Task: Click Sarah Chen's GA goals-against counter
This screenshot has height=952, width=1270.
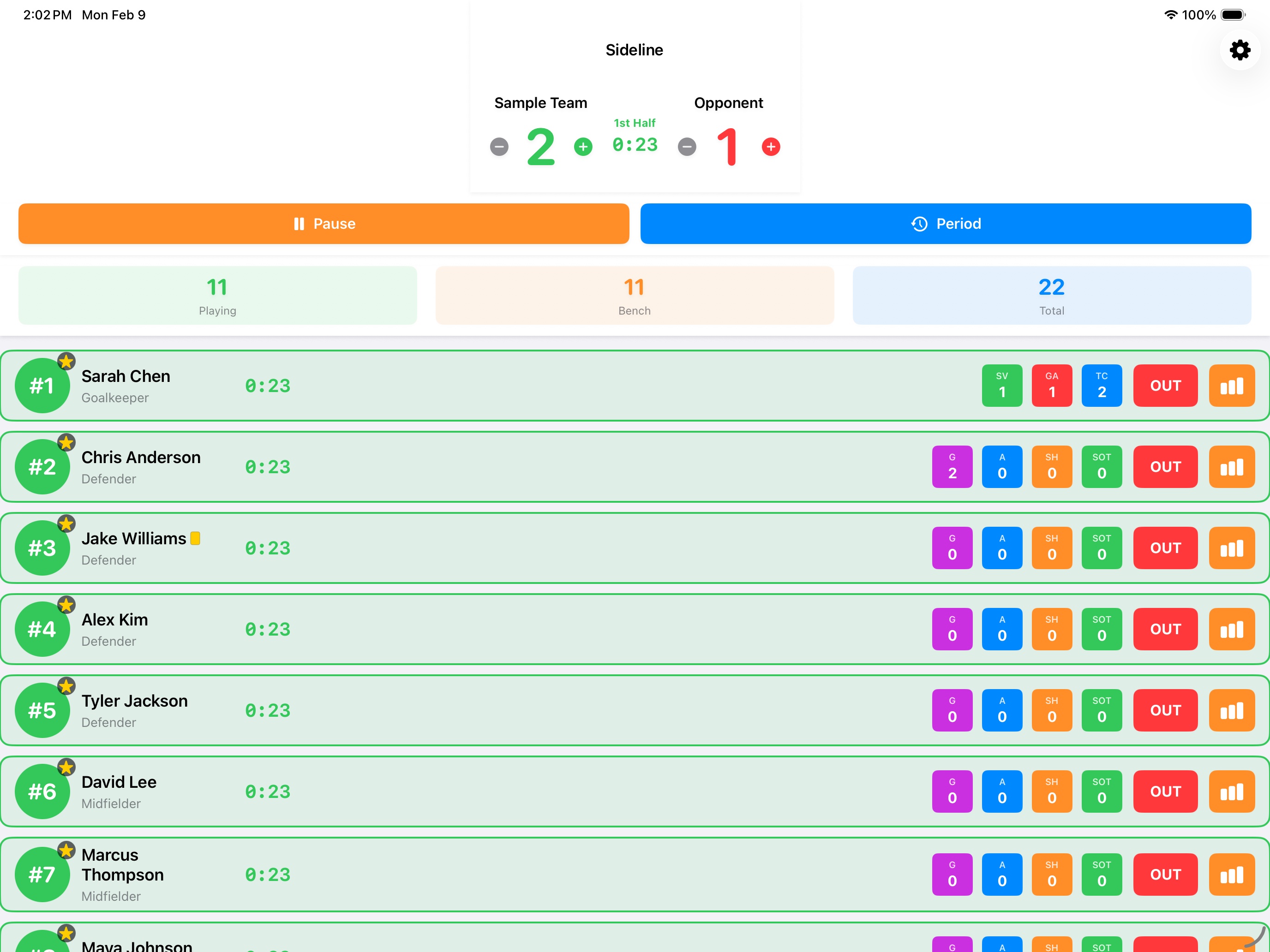Action: pyautogui.click(x=1052, y=385)
